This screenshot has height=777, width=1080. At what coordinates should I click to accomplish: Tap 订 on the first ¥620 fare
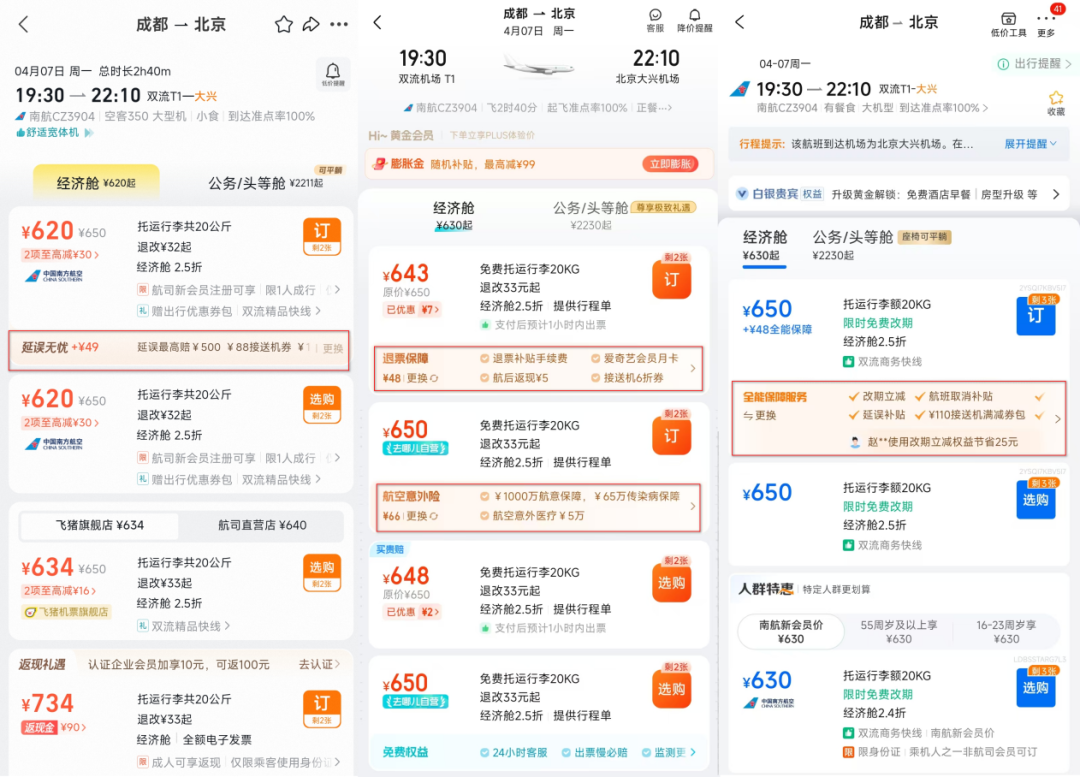322,236
